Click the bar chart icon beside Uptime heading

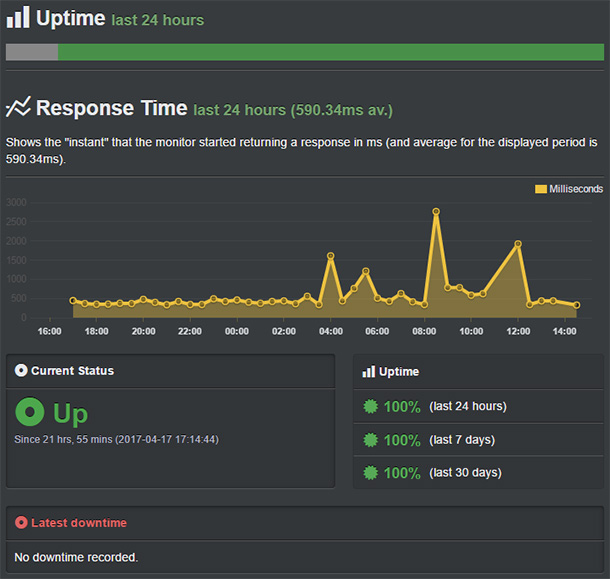18,17
